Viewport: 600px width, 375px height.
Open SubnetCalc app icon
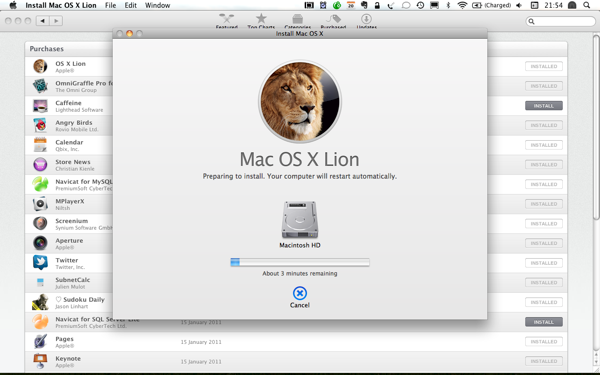pos(40,282)
